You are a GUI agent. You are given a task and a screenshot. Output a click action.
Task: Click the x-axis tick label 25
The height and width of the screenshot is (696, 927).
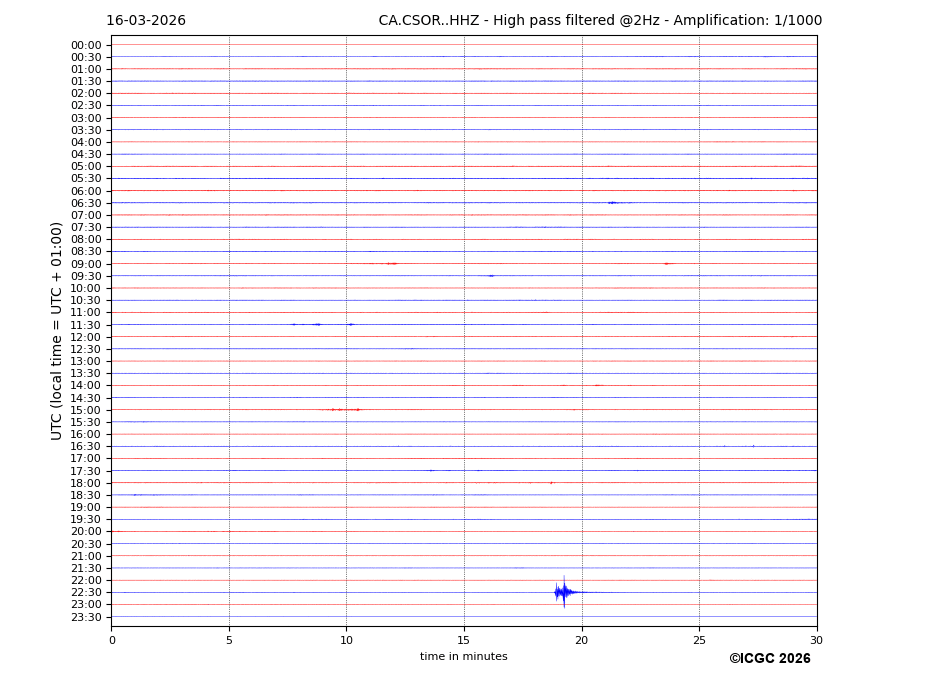tap(699, 640)
